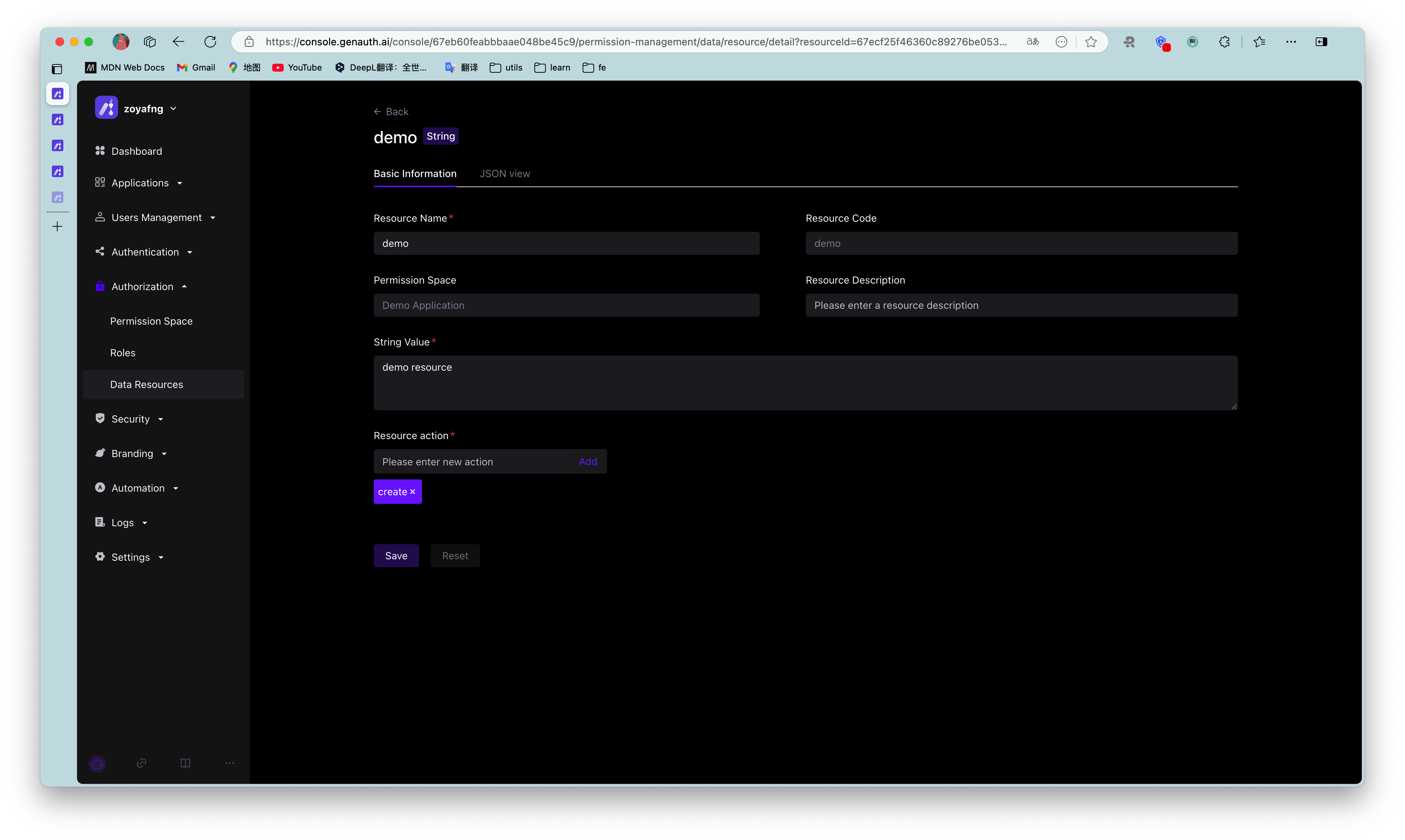Screen dimensions: 1405x840
Task: Click the Add link next to action input
Action: 588,461
